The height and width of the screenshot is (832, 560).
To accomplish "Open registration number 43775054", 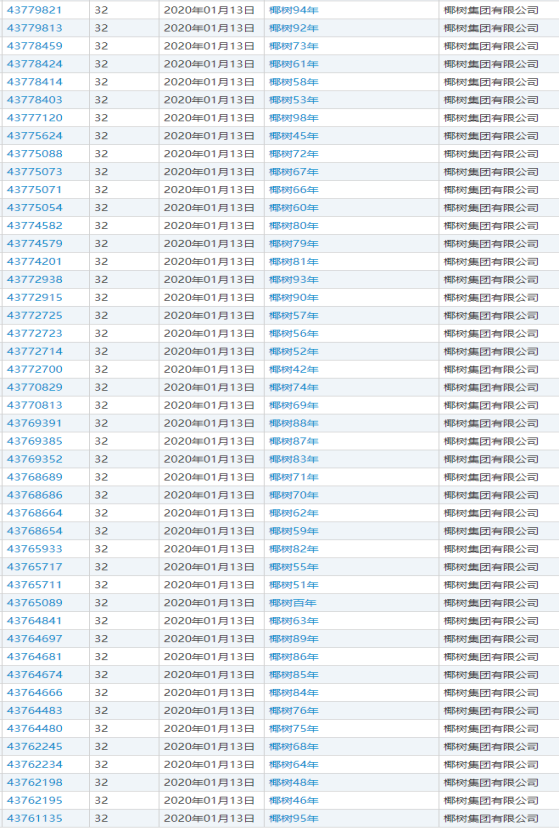I will pyautogui.click(x=35, y=208).
